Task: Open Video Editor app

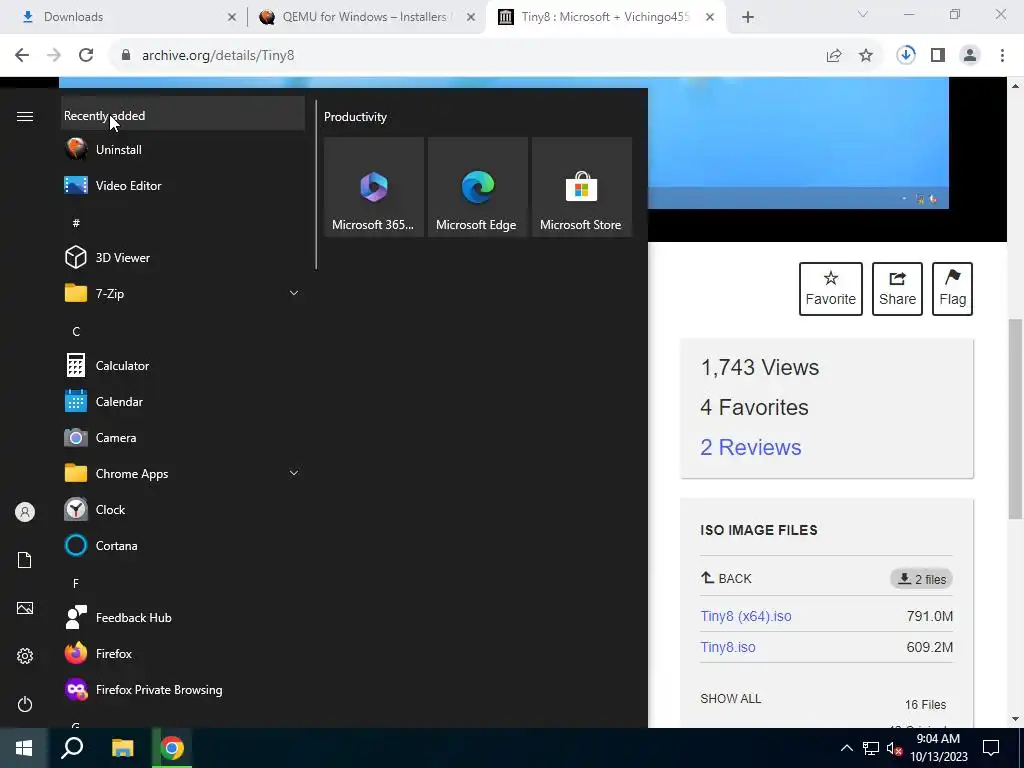Action: tap(182, 185)
